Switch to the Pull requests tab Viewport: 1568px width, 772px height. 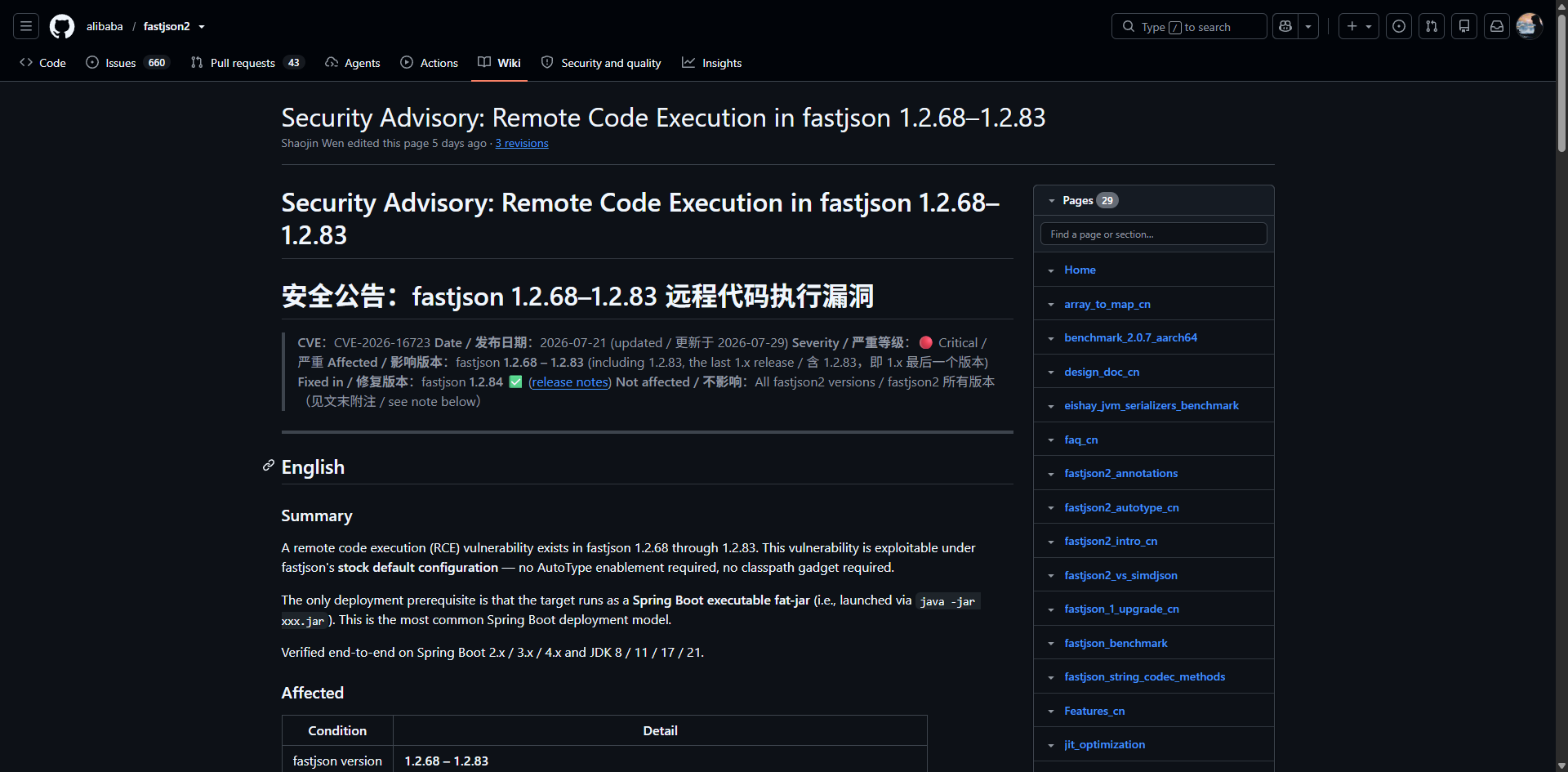(x=247, y=63)
